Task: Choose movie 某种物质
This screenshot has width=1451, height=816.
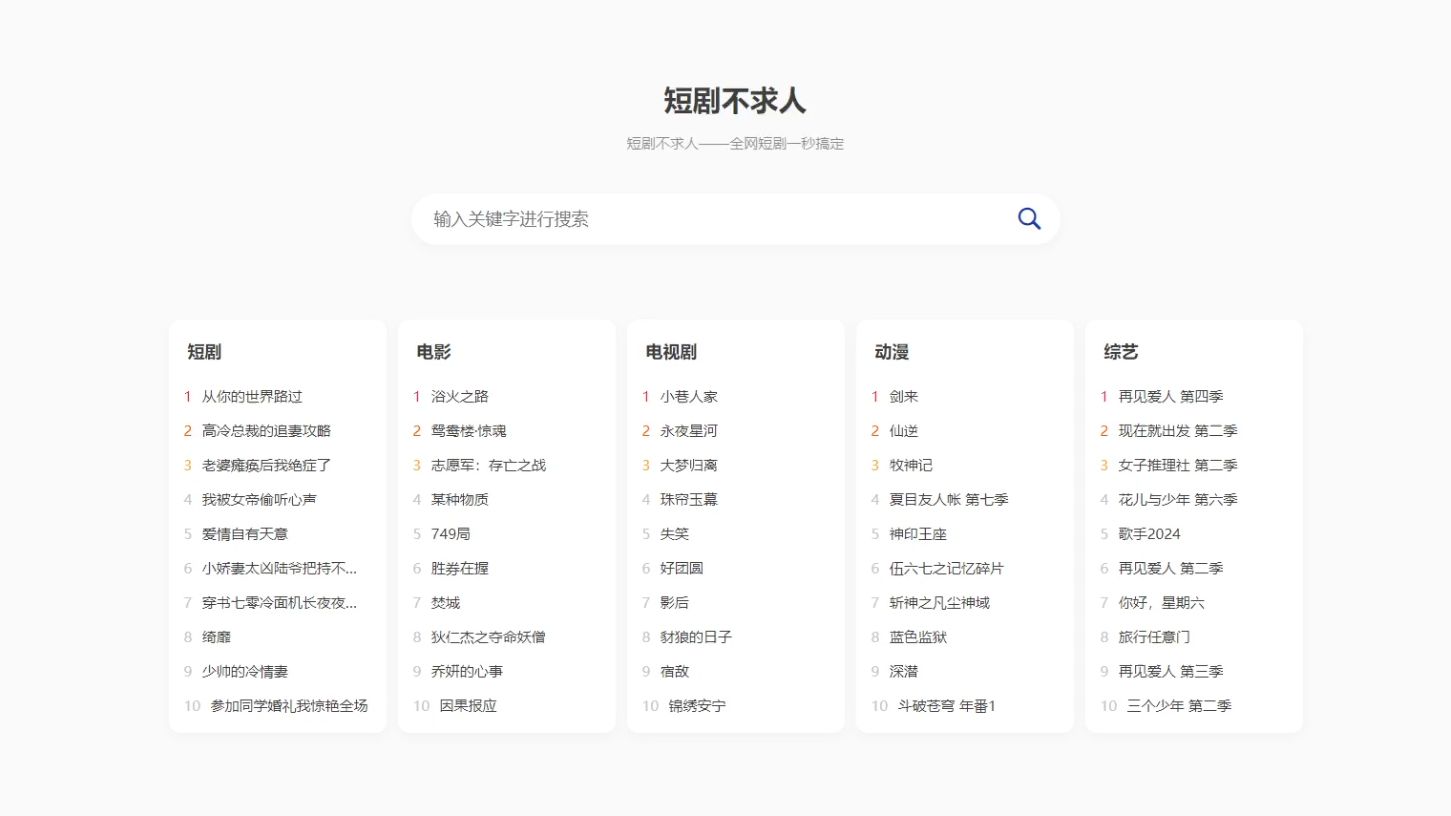Action: tap(460, 500)
